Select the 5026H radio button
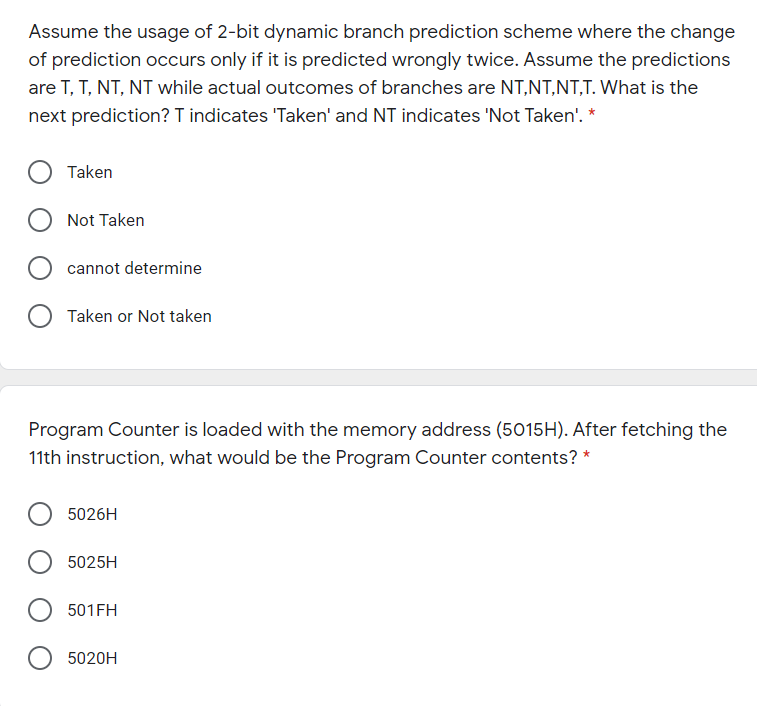 (41, 515)
